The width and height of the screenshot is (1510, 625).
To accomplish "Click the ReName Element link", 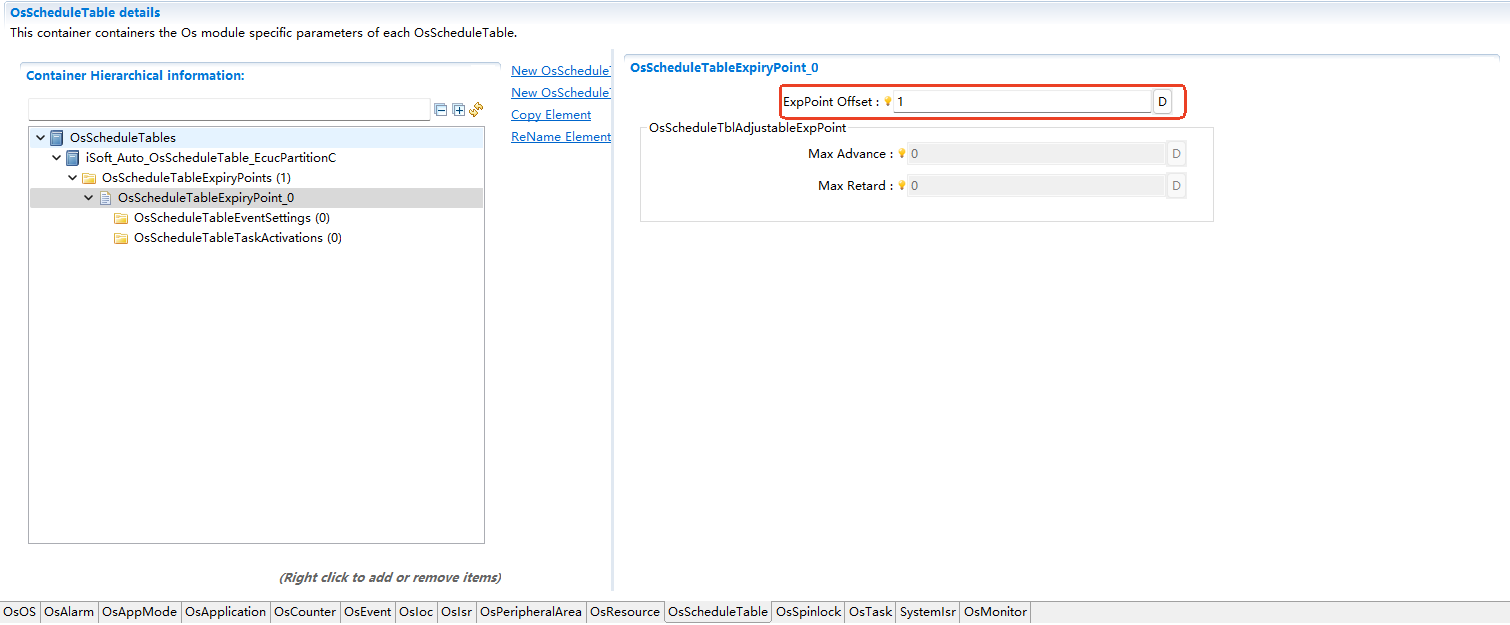I will click(560, 137).
